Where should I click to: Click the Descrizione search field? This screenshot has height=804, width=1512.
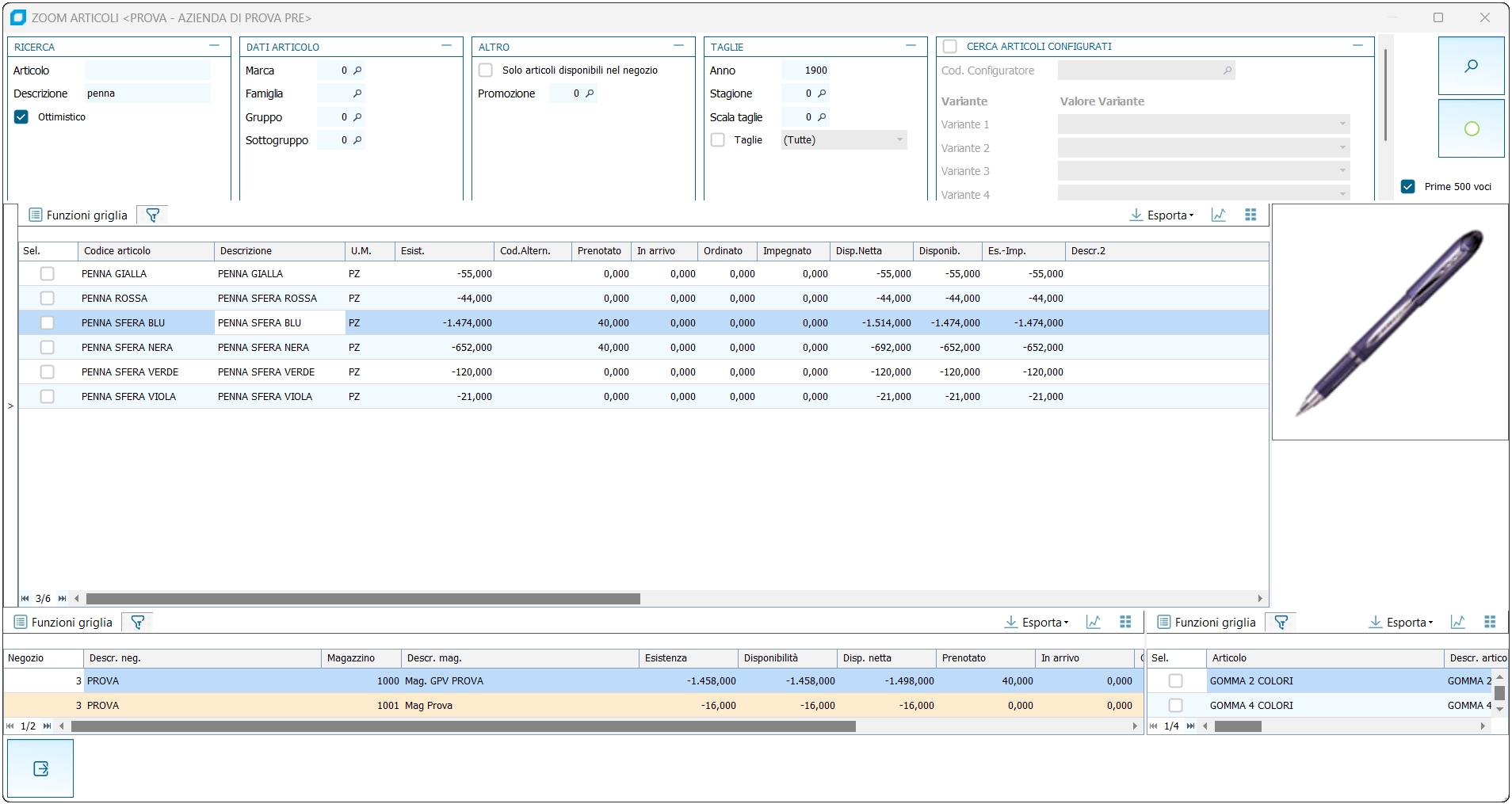(x=147, y=93)
